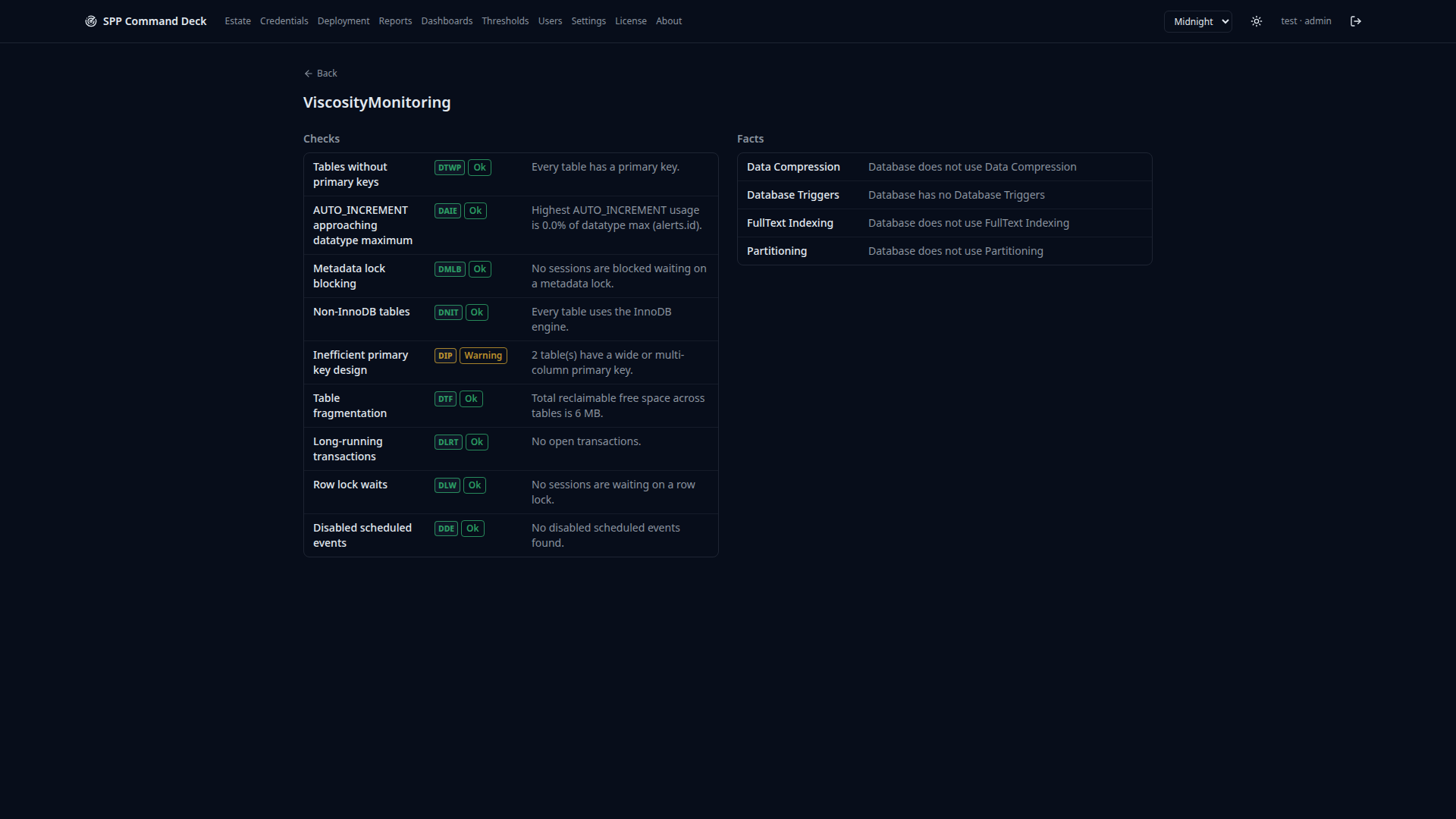Click the DLRT check code badge
1456x819 pixels.
[448, 442]
